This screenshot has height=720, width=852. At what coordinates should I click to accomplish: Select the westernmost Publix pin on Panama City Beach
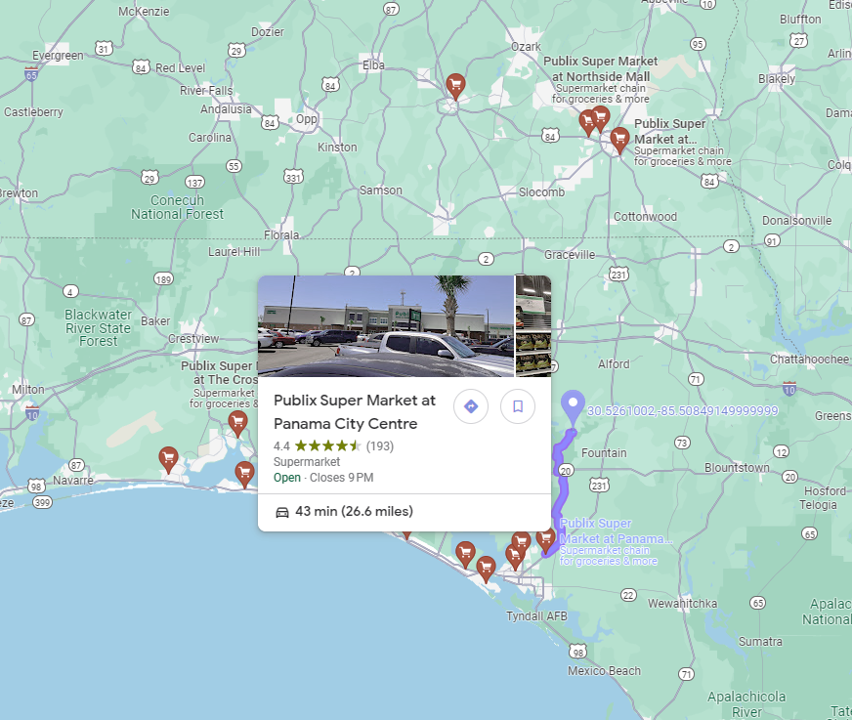(465, 554)
